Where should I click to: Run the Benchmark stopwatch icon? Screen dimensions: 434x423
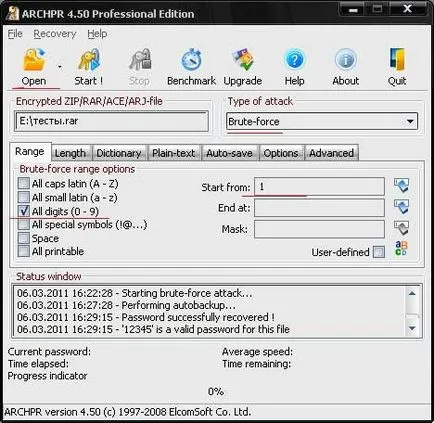click(191, 59)
